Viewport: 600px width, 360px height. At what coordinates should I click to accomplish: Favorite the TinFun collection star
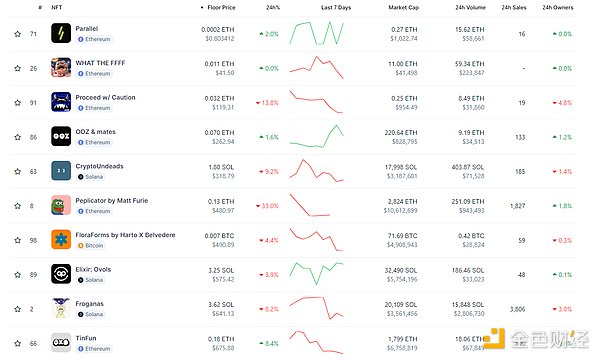(18, 344)
